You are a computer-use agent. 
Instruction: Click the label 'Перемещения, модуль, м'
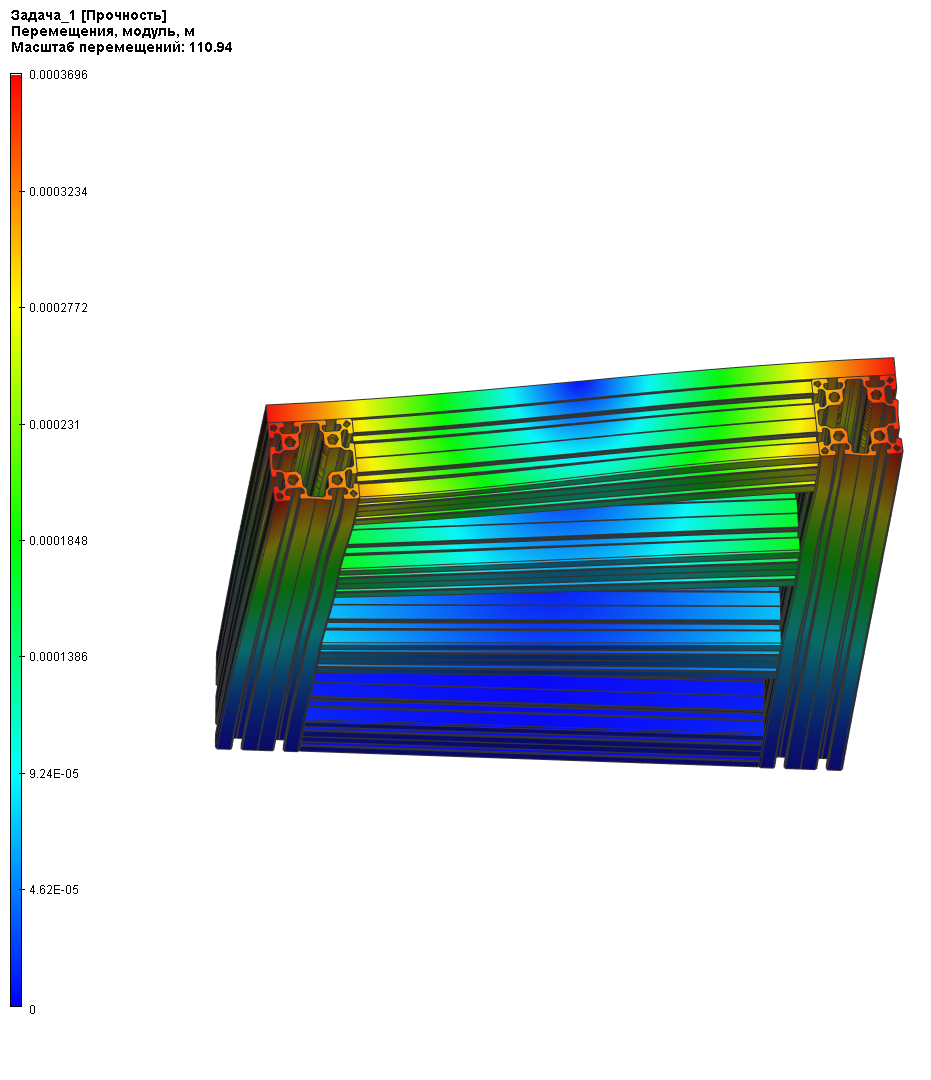(103, 31)
